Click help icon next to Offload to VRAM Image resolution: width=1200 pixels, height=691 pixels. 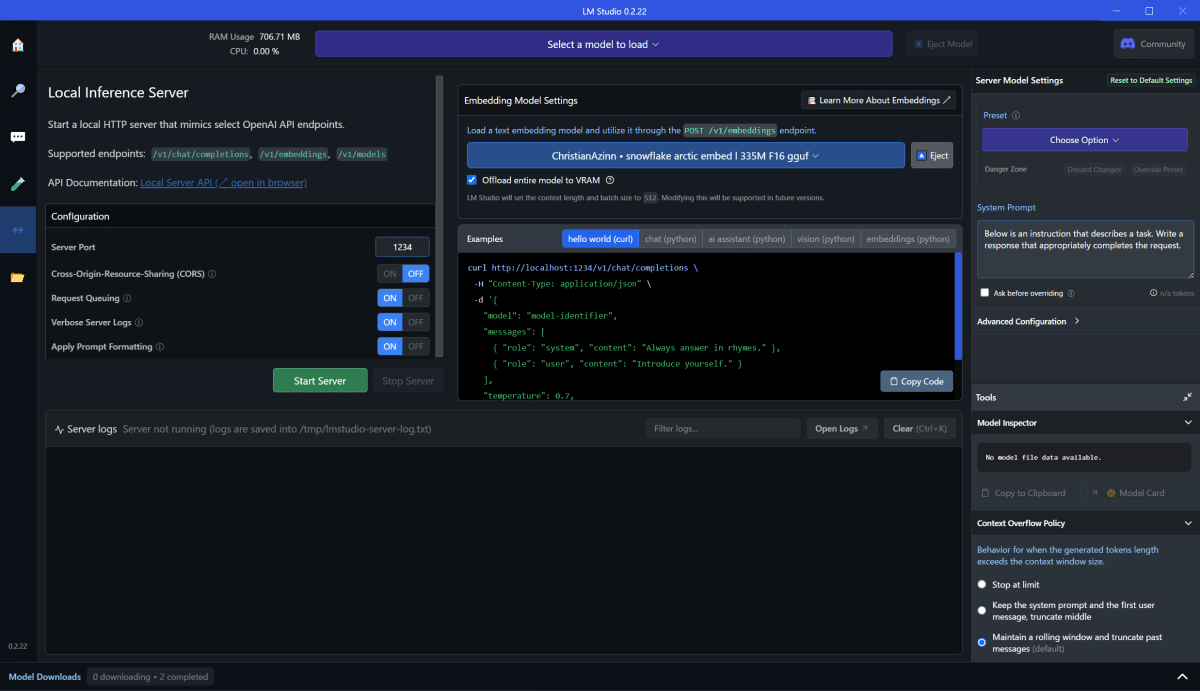coord(609,180)
